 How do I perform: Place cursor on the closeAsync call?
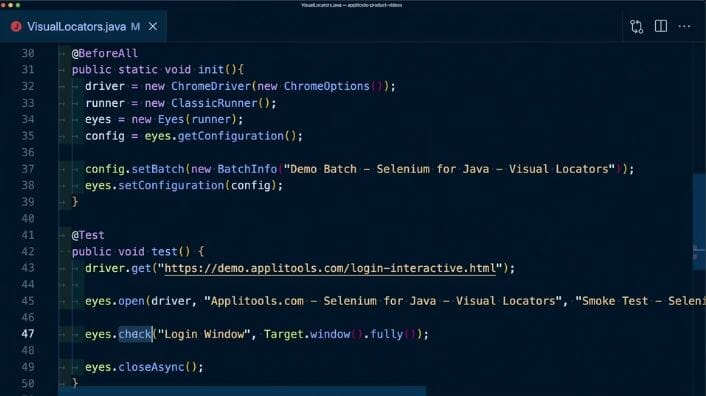[151, 367]
